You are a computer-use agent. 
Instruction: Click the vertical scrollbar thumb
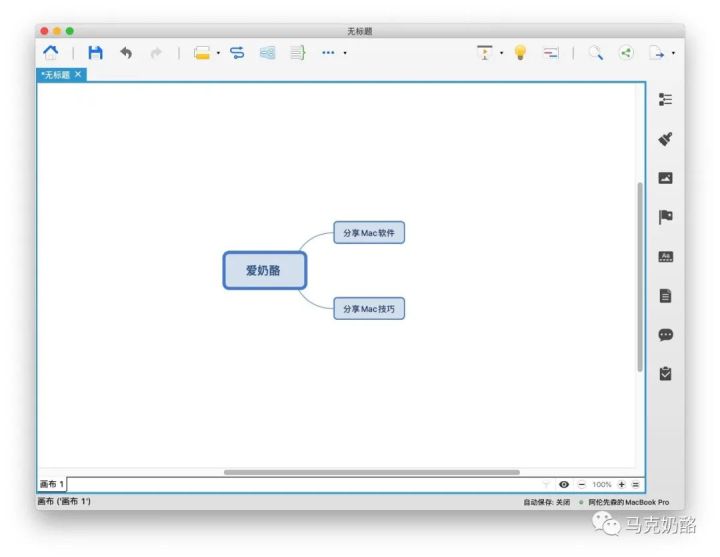tap(640, 277)
